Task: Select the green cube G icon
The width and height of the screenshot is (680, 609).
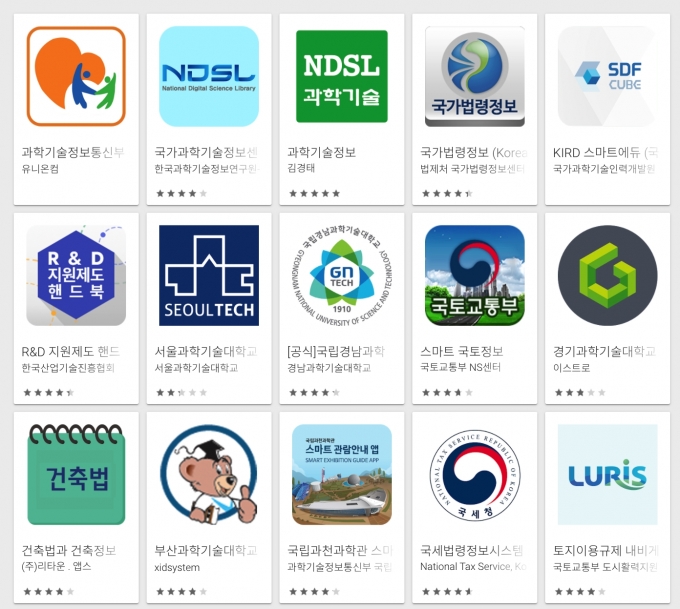Action: tap(608, 275)
